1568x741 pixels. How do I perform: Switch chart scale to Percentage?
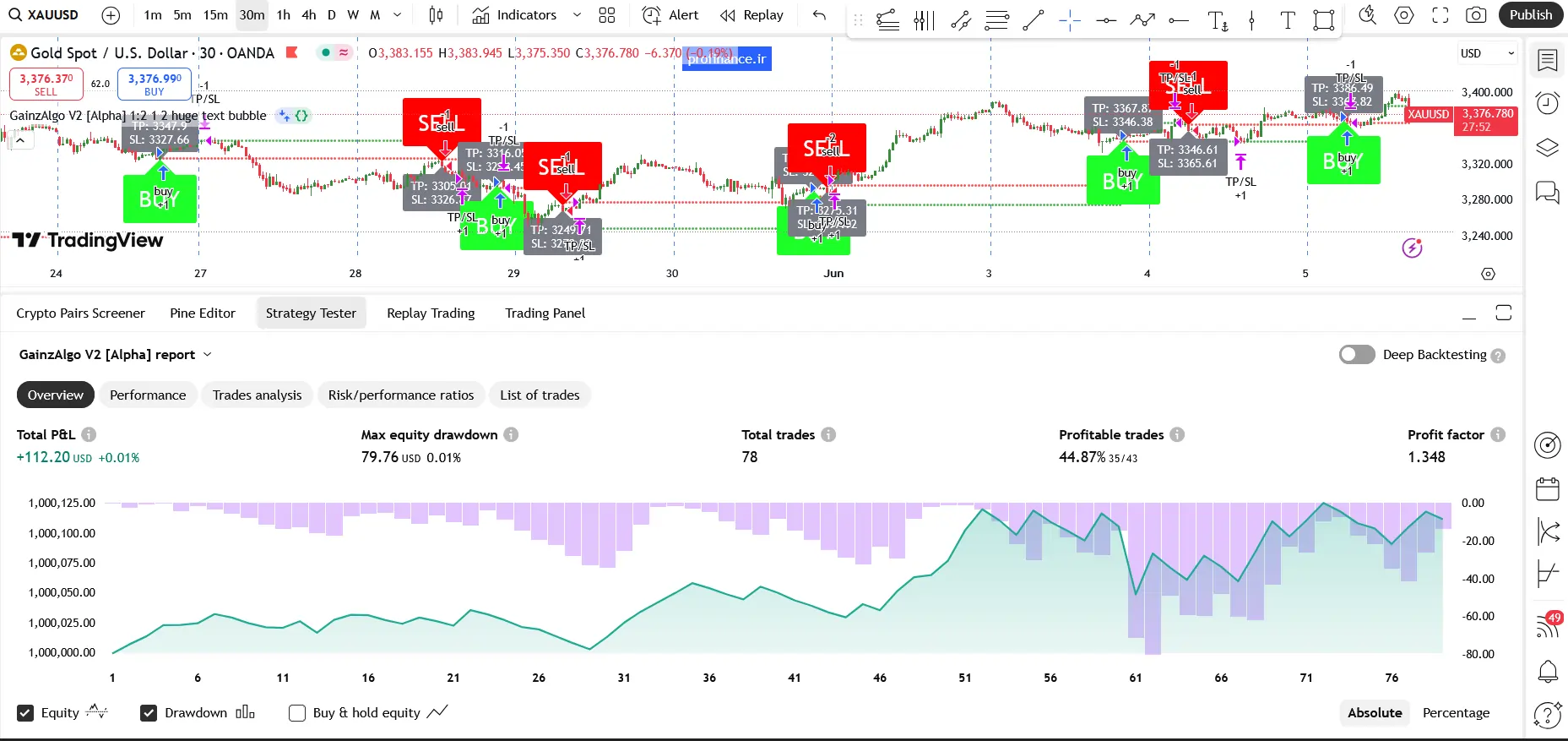pyautogui.click(x=1456, y=713)
